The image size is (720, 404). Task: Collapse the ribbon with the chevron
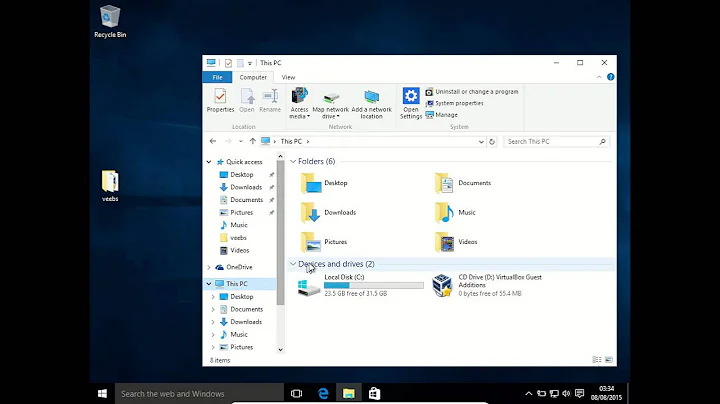pos(599,77)
